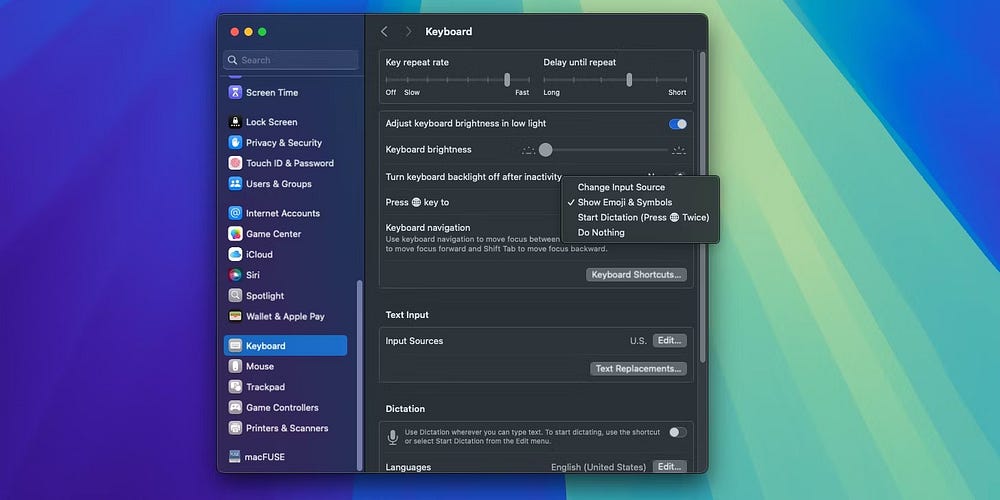Select Touch ID & Password label

coord(290,163)
